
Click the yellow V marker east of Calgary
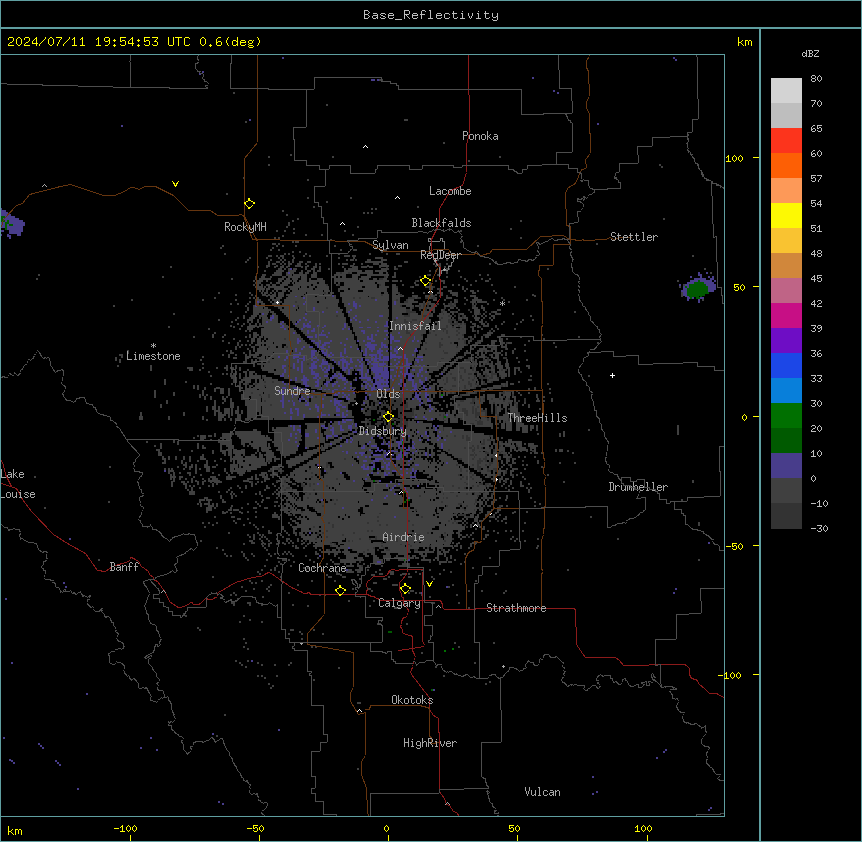tap(429, 584)
